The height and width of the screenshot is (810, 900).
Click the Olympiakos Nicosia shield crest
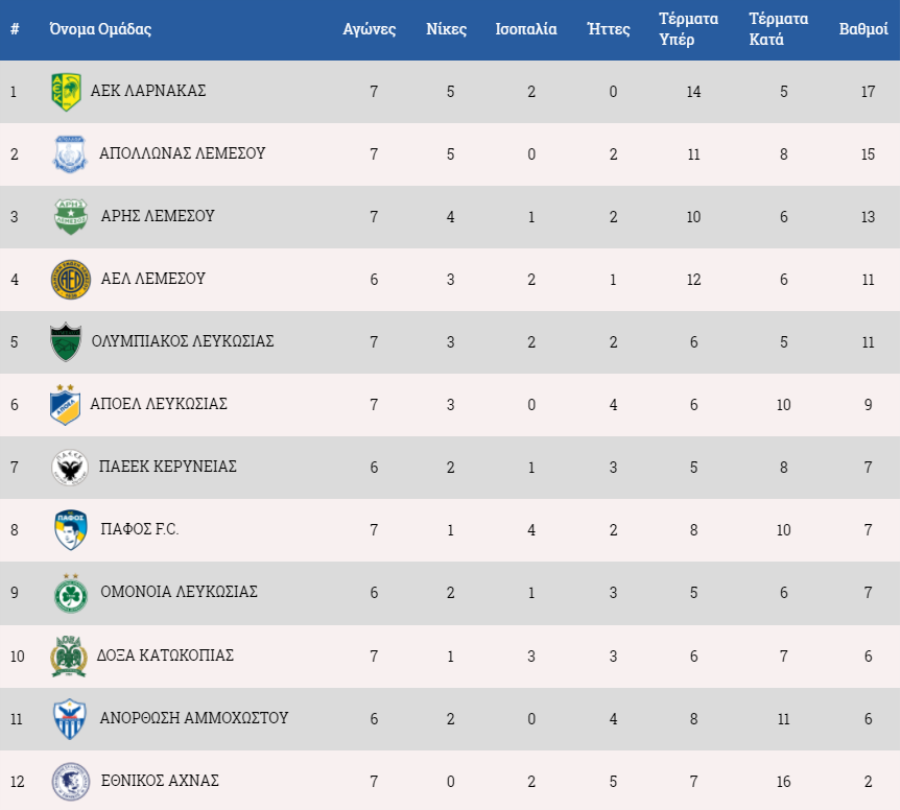[66, 342]
